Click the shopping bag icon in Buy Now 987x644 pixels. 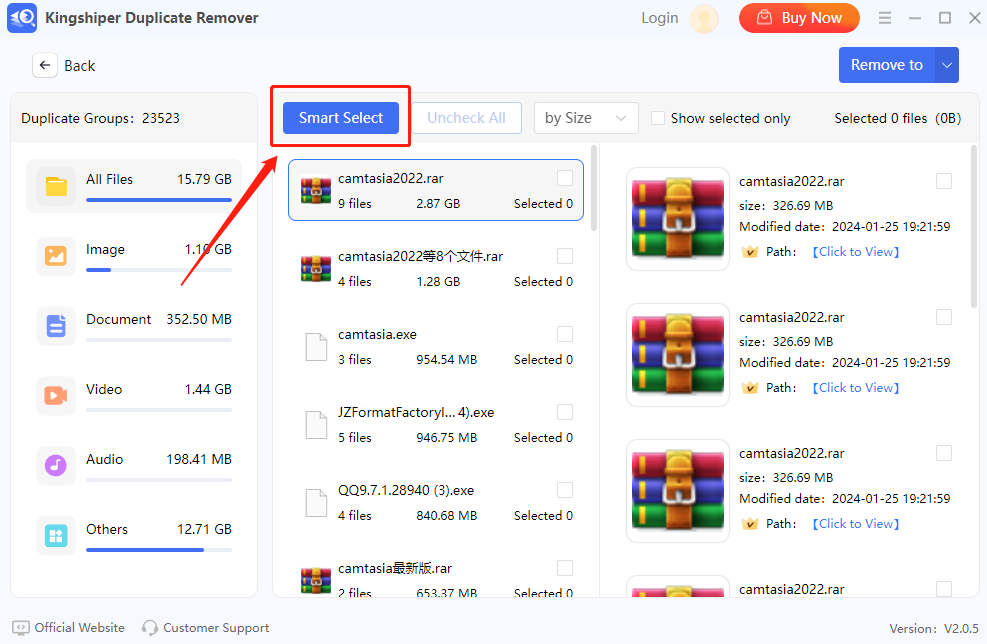[764, 18]
